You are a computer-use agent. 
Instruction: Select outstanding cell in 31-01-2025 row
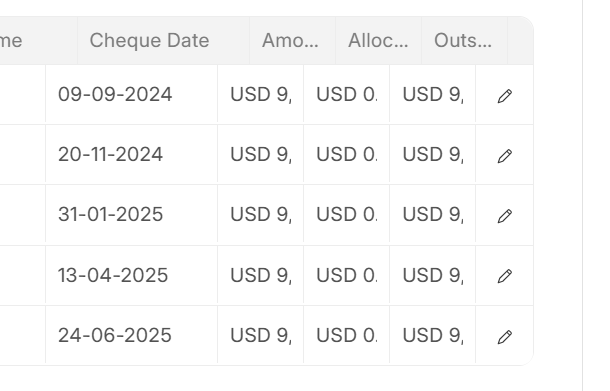433,215
